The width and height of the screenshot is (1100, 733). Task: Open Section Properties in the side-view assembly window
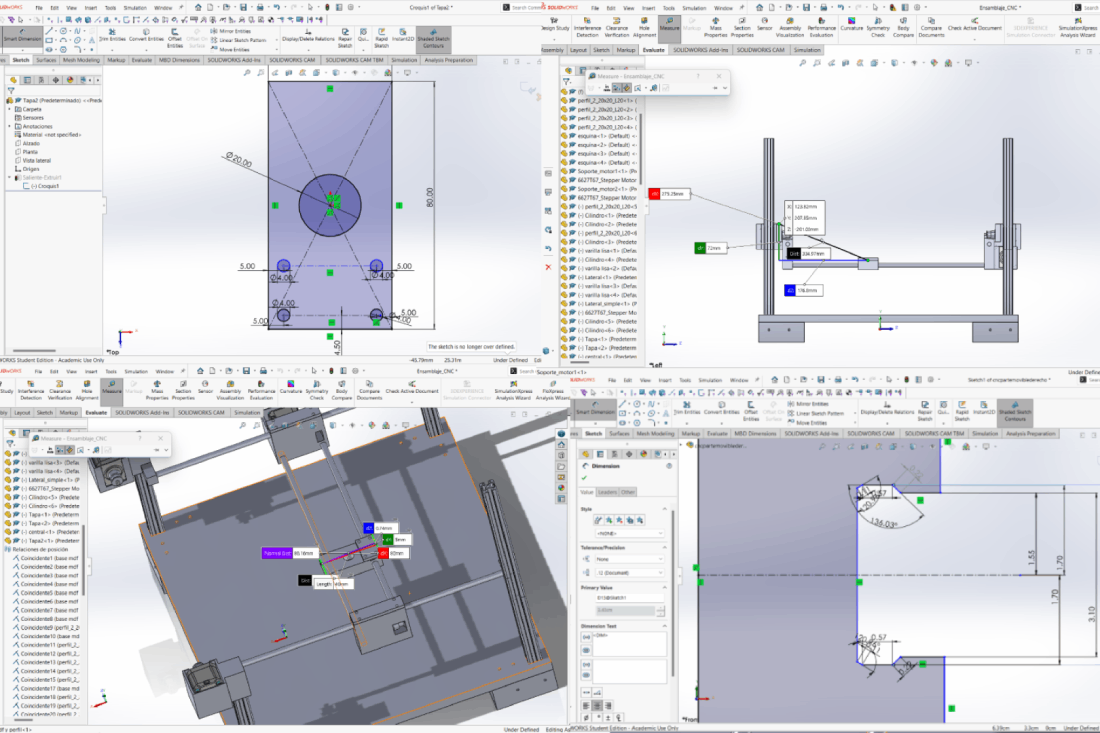pos(742,29)
